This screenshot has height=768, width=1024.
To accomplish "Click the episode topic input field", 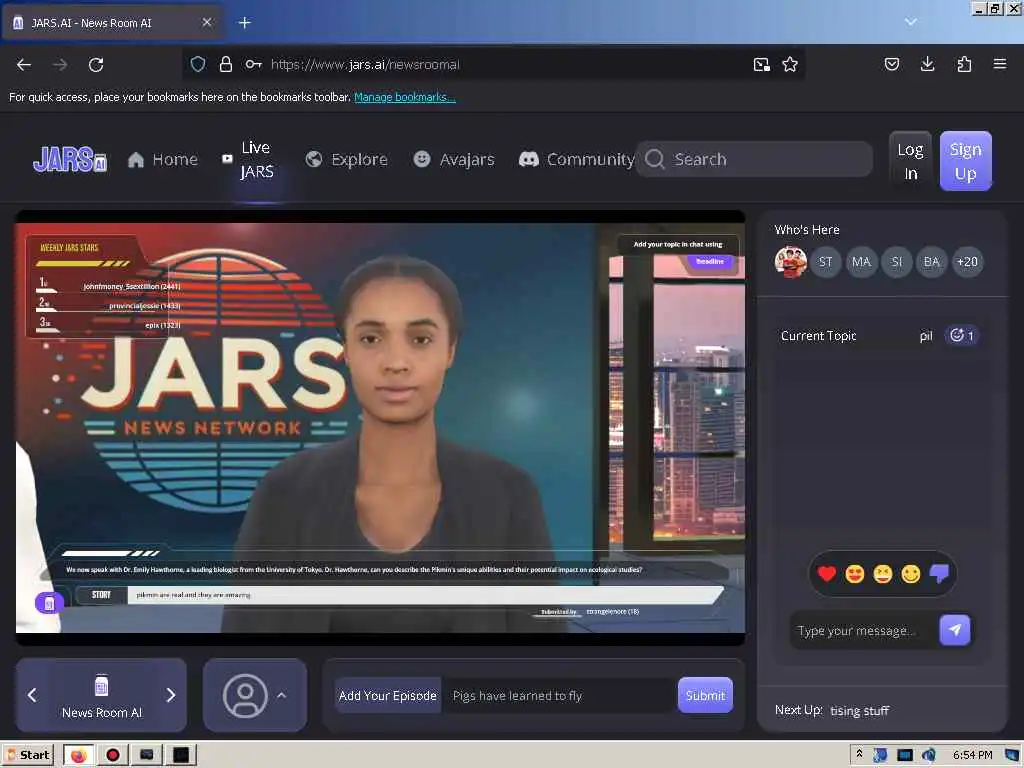I will tap(560, 696).
